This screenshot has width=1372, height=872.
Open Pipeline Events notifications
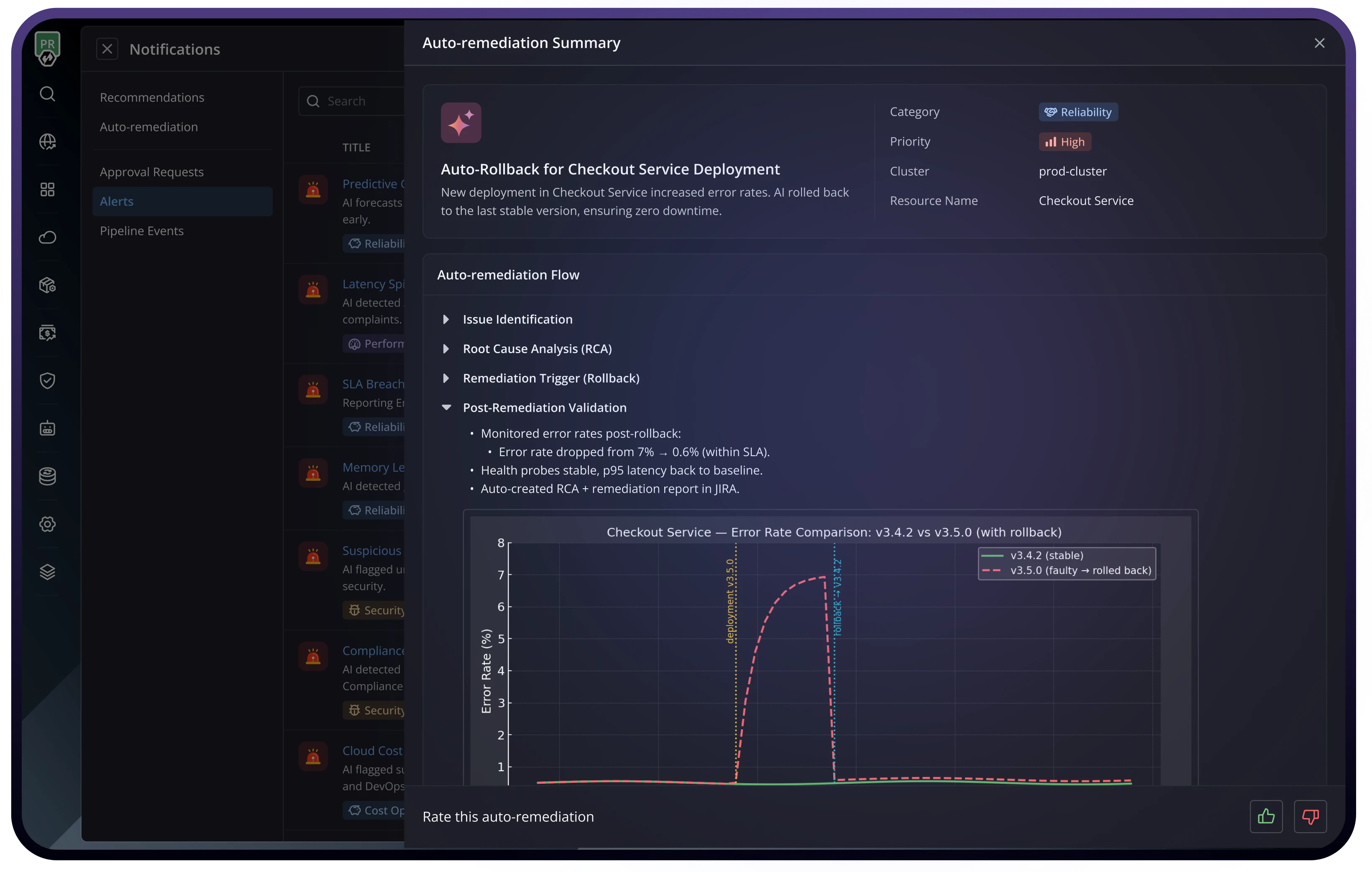tap(141, 231)
